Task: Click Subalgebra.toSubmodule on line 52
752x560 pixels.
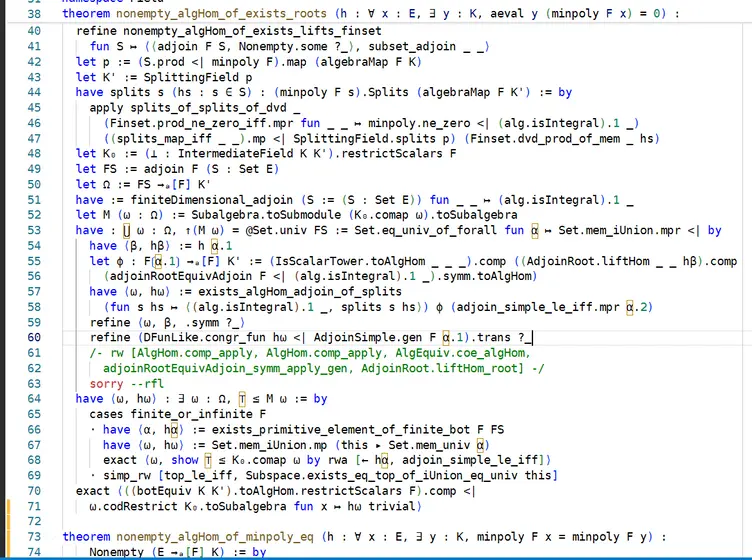Action: [266, 215]
